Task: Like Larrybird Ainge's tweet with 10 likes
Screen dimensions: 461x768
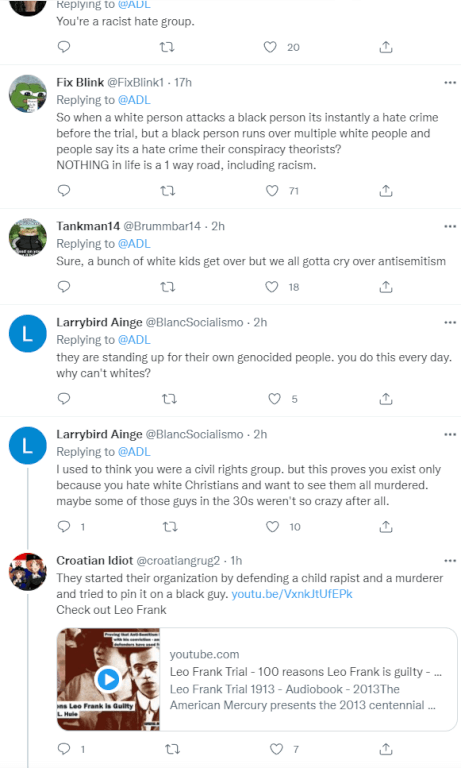Action: [272, 527]
